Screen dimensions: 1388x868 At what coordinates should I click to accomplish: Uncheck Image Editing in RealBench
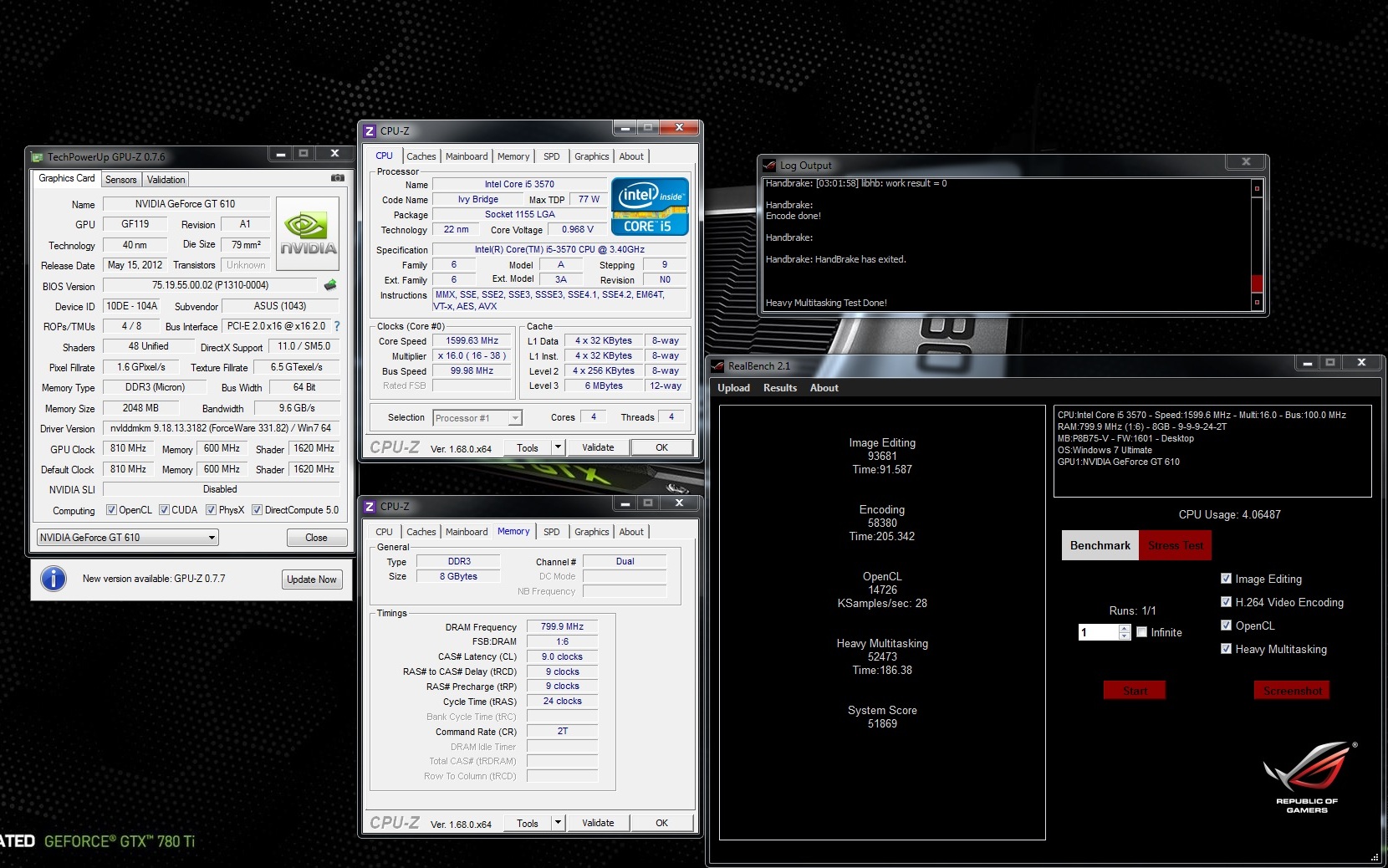tap(1226, 579)
